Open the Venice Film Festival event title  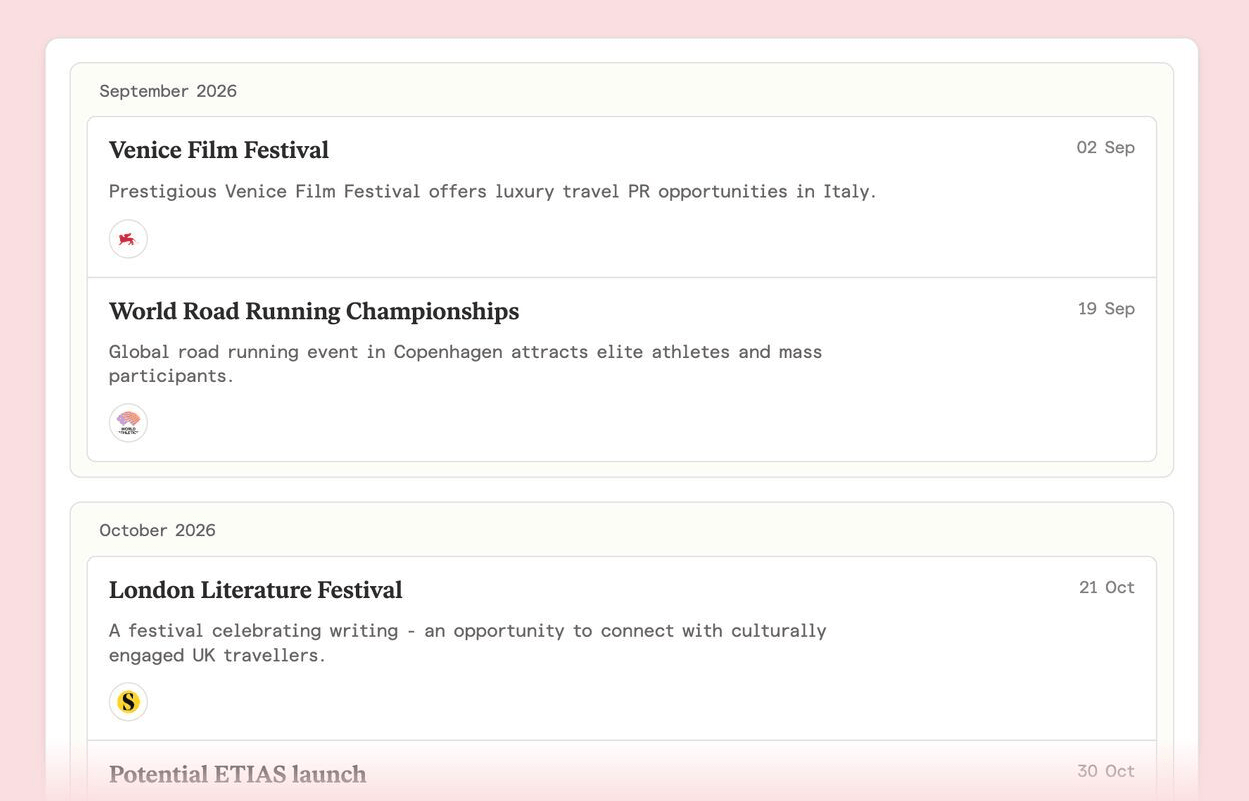(218, 150)
